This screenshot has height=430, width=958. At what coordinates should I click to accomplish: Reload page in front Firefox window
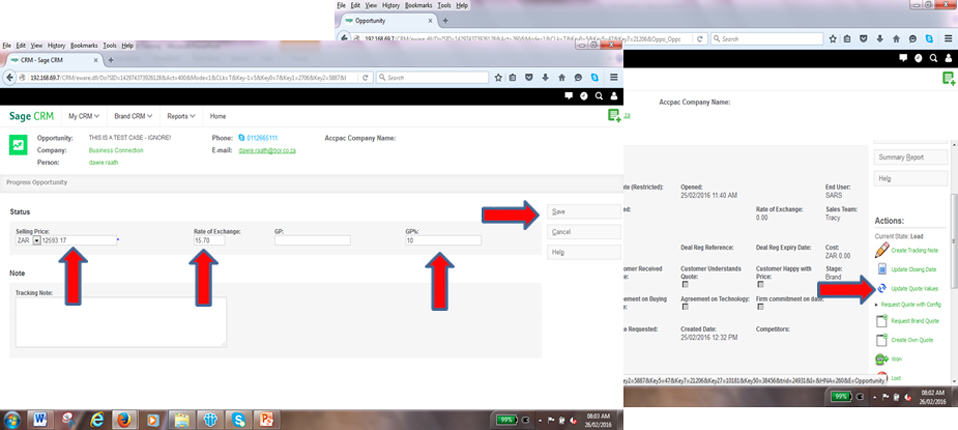pos(365,78)
